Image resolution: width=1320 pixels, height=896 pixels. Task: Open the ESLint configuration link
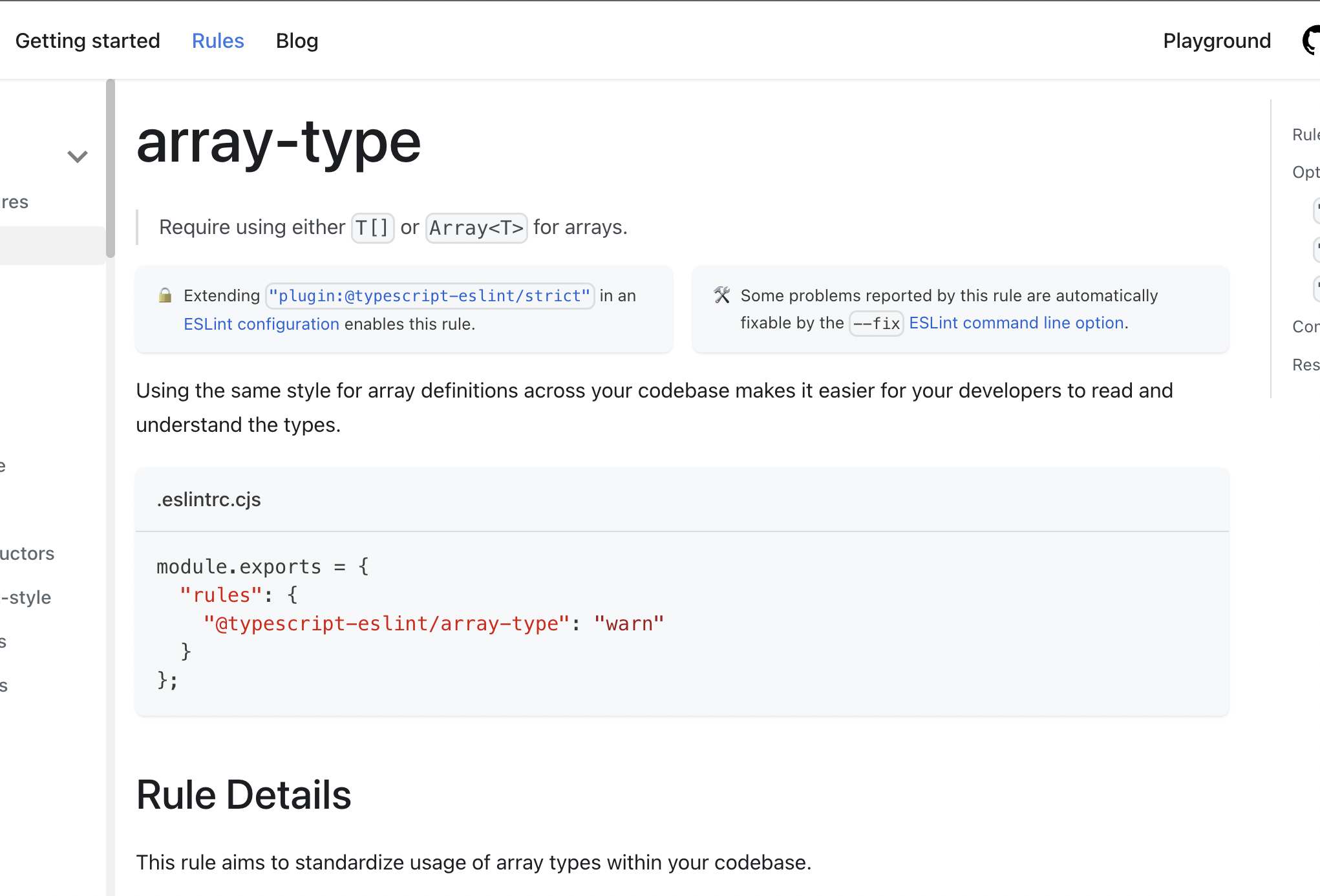(x=261, y=324)
